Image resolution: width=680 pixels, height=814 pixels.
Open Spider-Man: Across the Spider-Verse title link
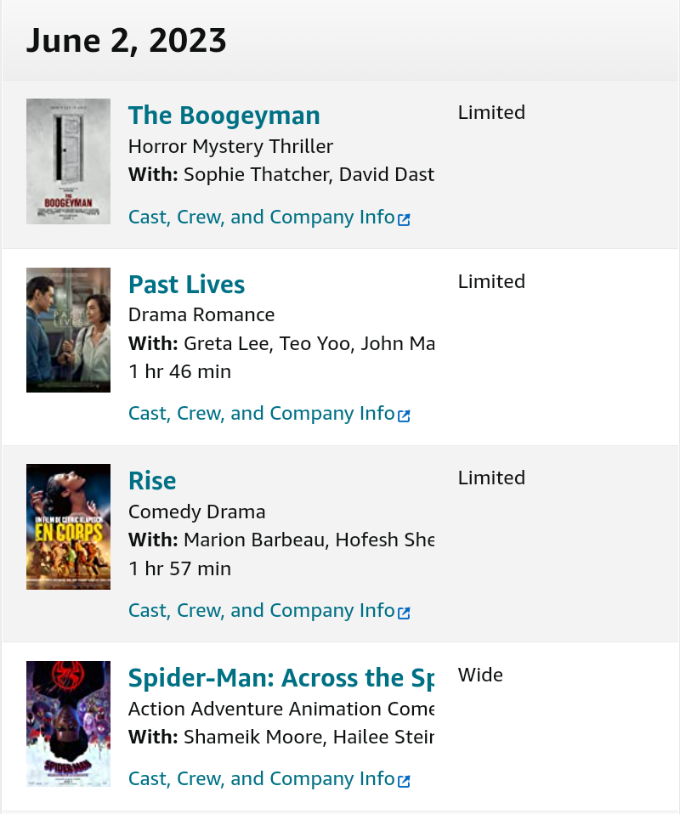(x=280, y=678)
